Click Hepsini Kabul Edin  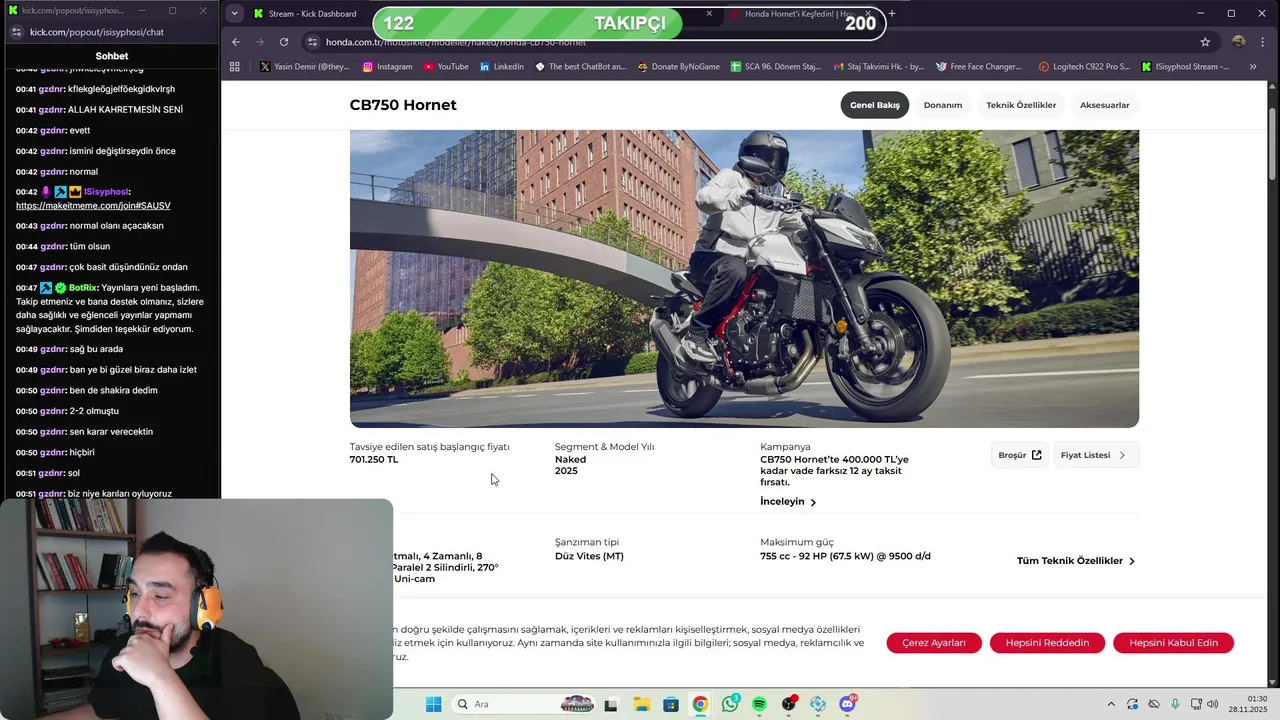click(x=1173, y=643)
